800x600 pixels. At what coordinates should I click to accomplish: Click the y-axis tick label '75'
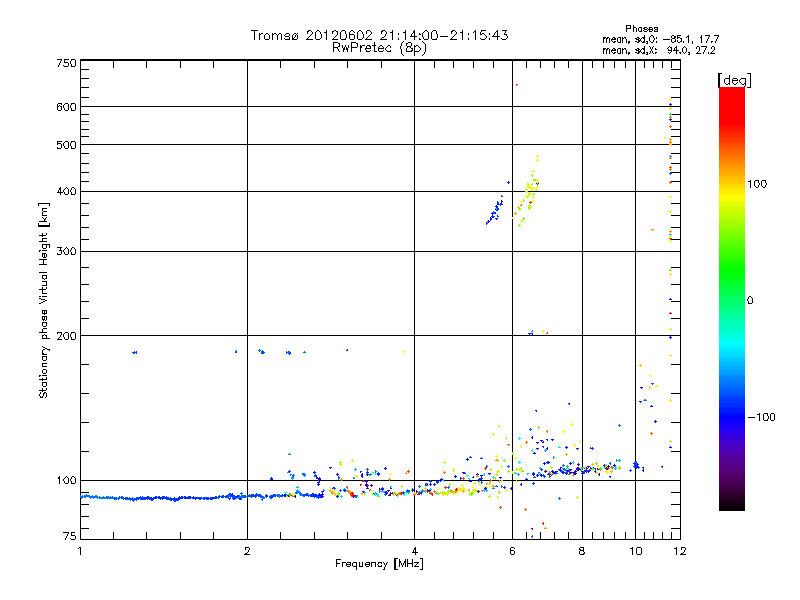70,536
